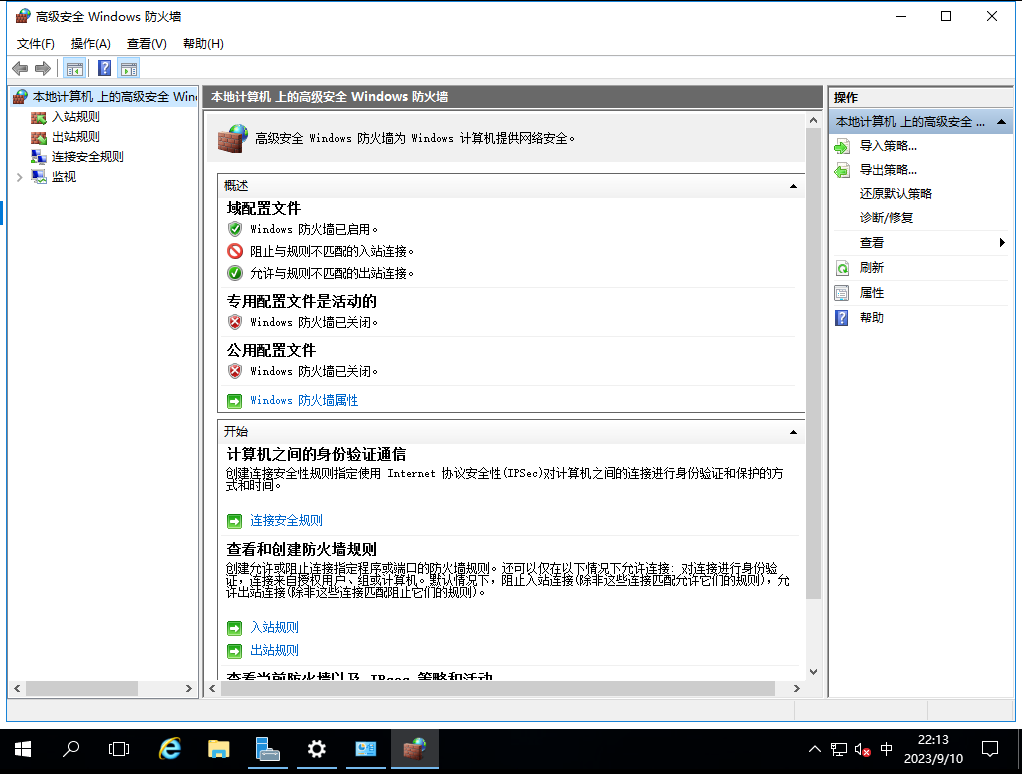Toggle the action pane toolbar icon

129,68
